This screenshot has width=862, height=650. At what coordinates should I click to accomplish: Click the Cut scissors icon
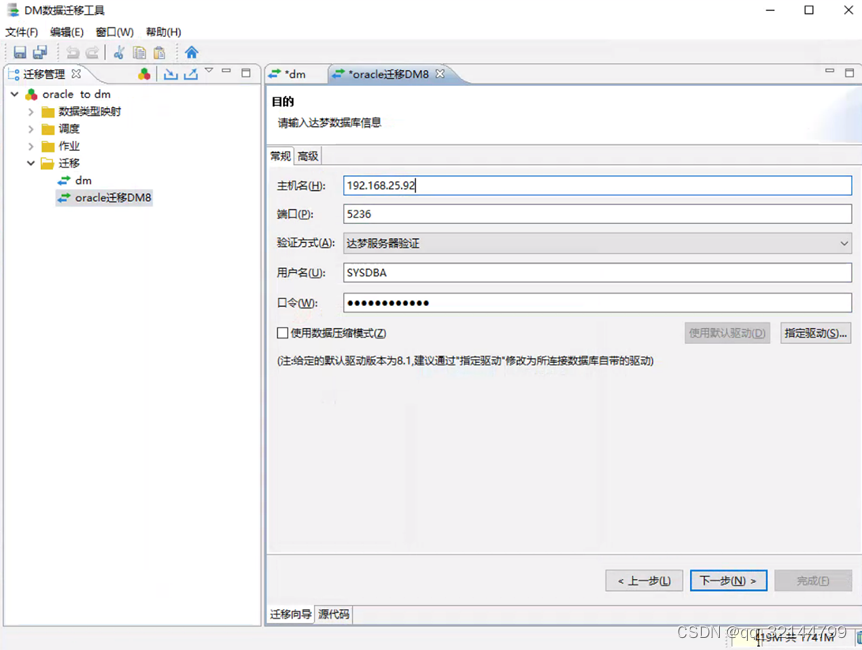[x=119, y=52]
